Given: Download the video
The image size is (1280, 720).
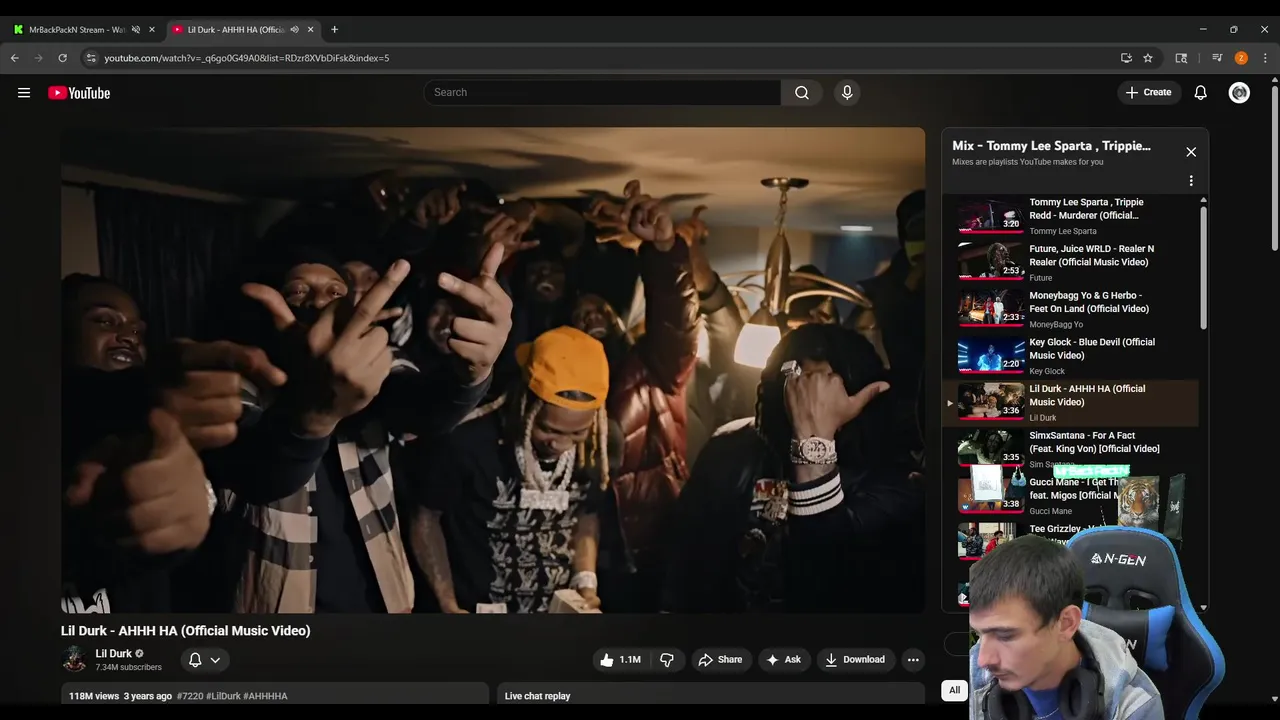Looking at the screenshot, I should pyautogui.click(x=855, y=659).
